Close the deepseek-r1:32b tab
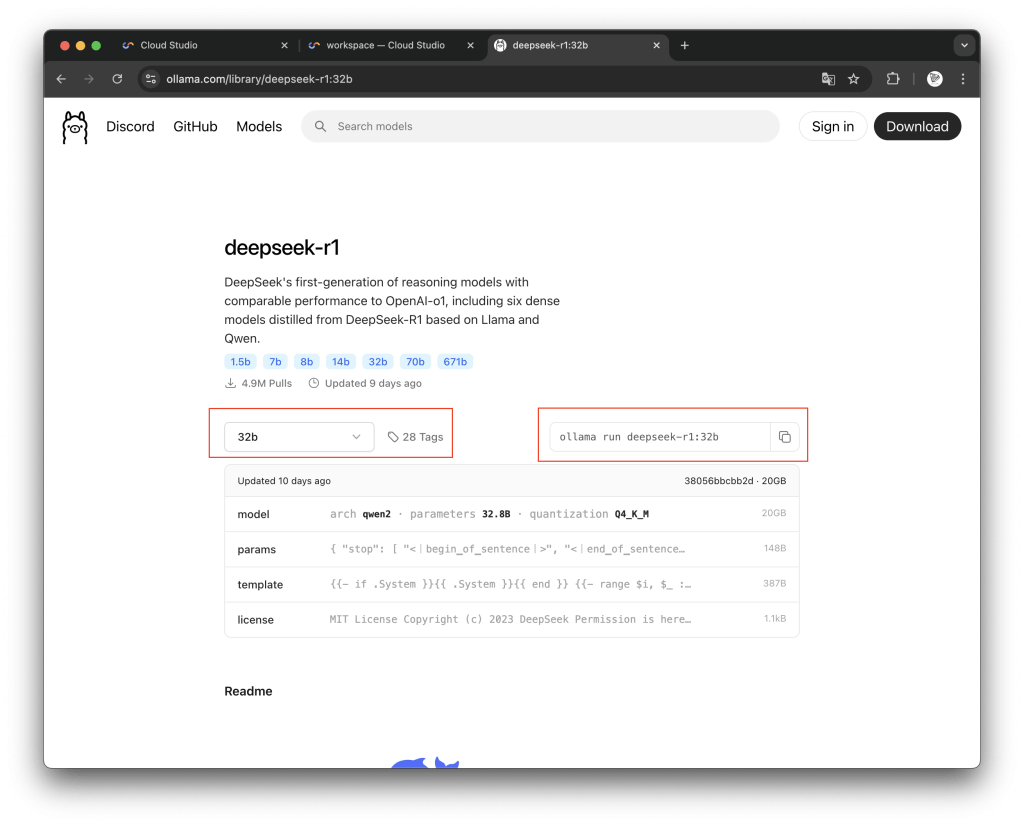Screen dimensions: 1024x826 coord(656,45)
